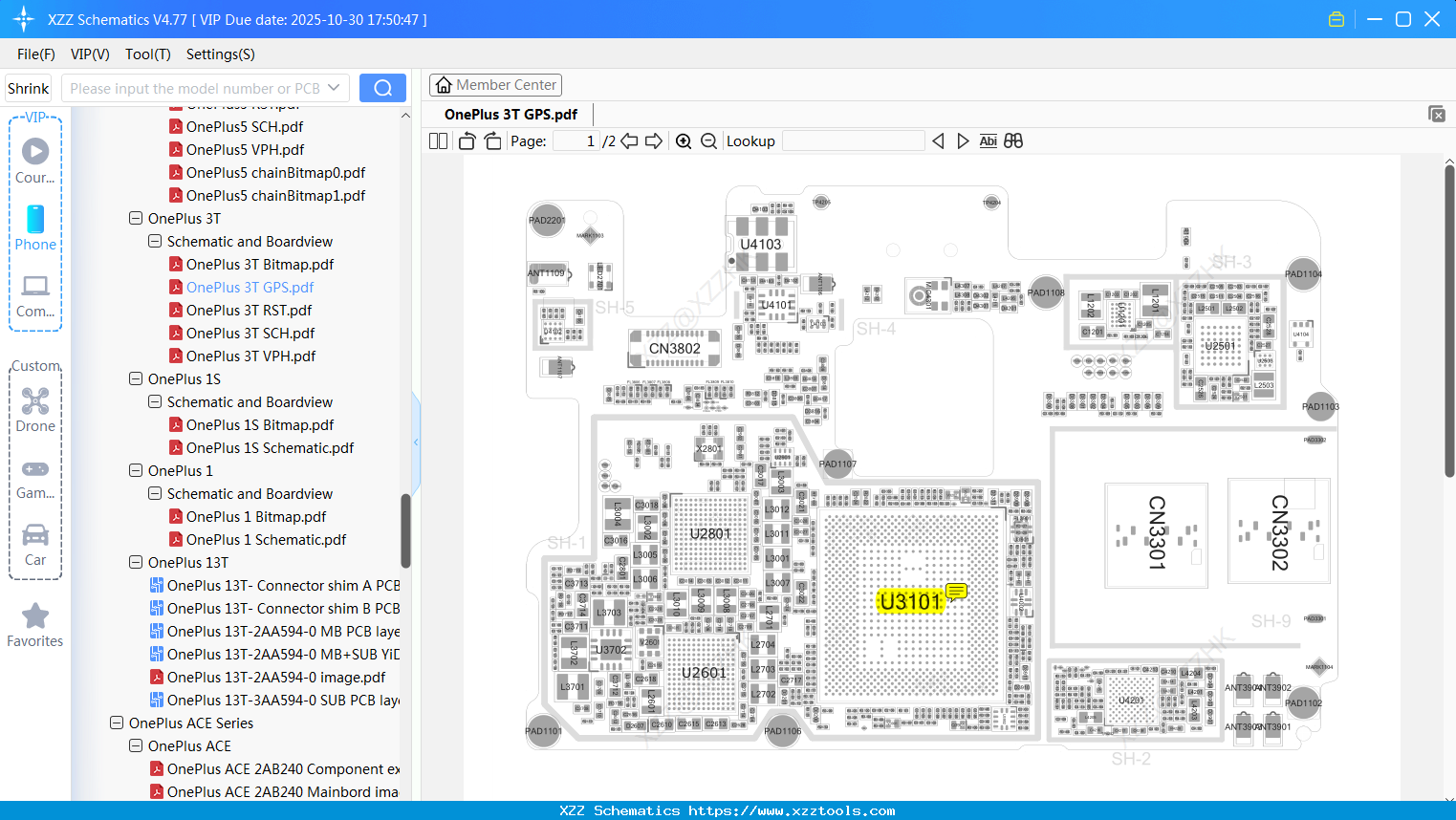This screenshot has height=820, width=1456.
Task: Rotate the schematic page clockwise
Action: [x=491, y=140]
